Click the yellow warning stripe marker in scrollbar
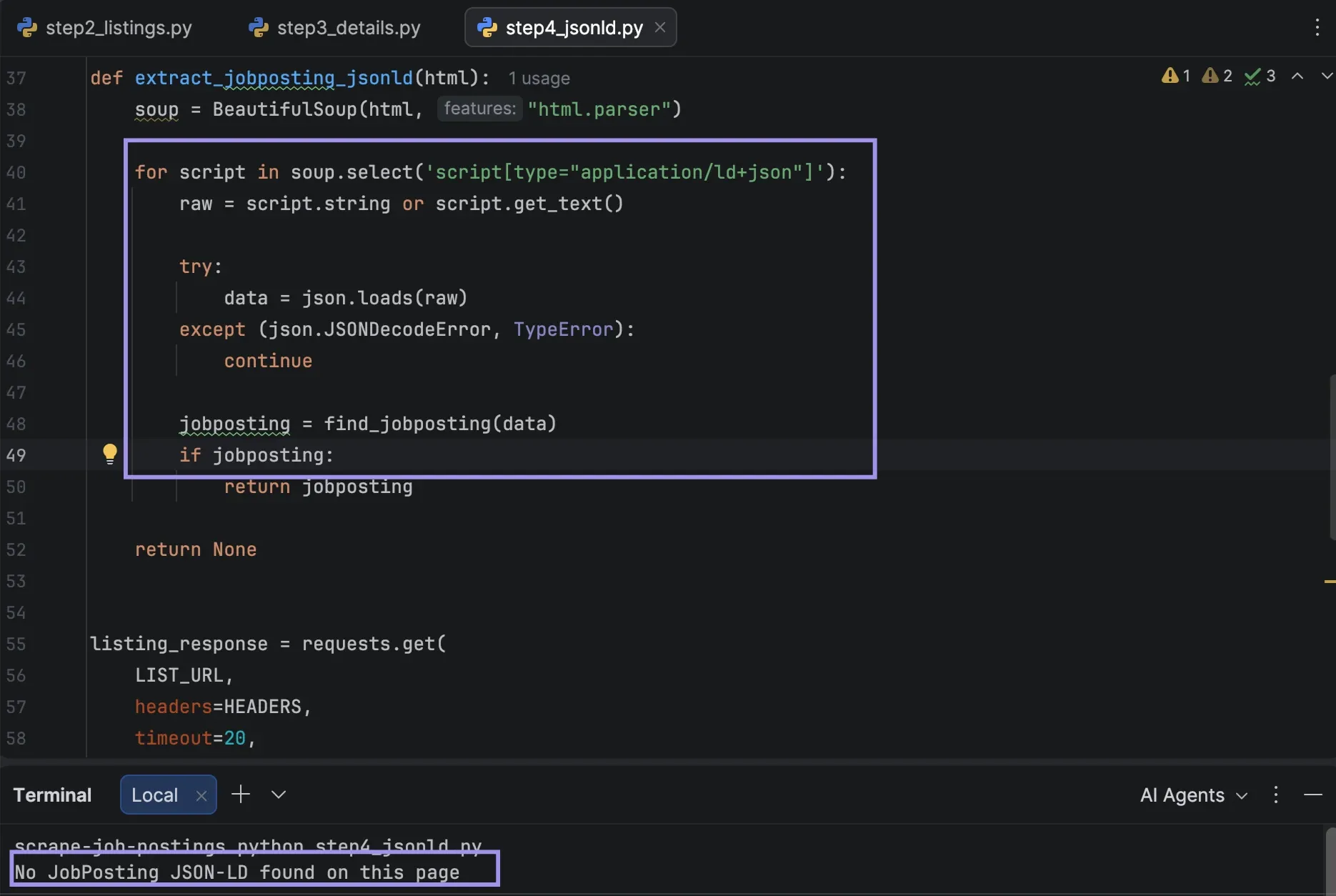The width and height of the screenshot is (1336, 896). (1330, 582)
